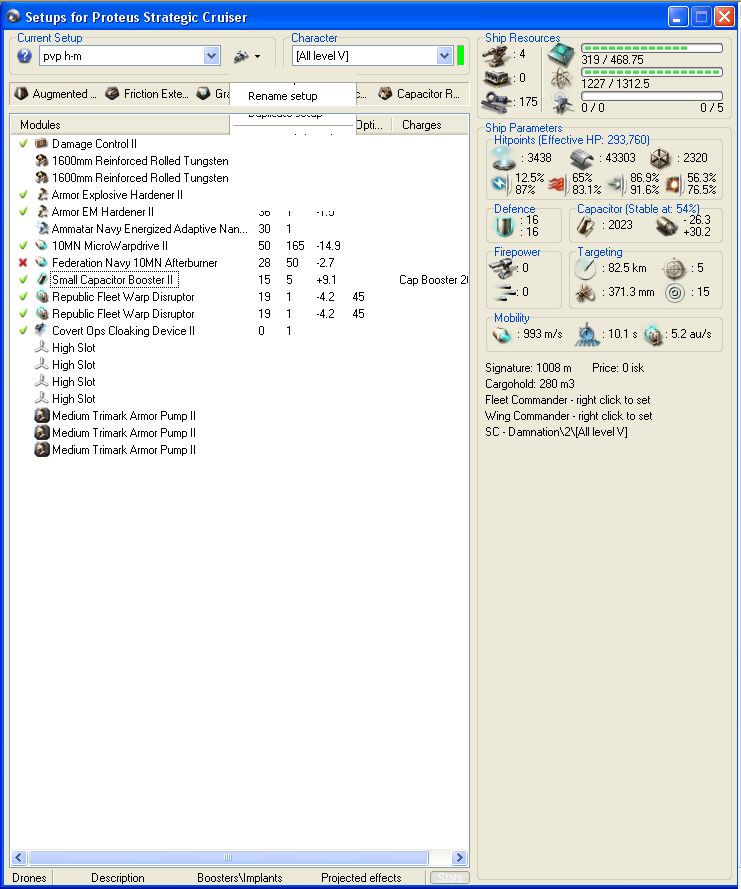
Task: Open the Description tab
Action: coord(117,878)
